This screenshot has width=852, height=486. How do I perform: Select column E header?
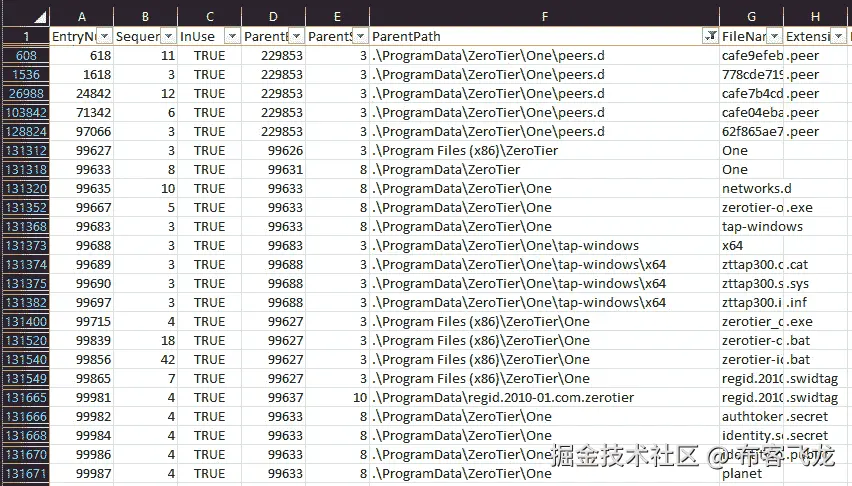337,17
